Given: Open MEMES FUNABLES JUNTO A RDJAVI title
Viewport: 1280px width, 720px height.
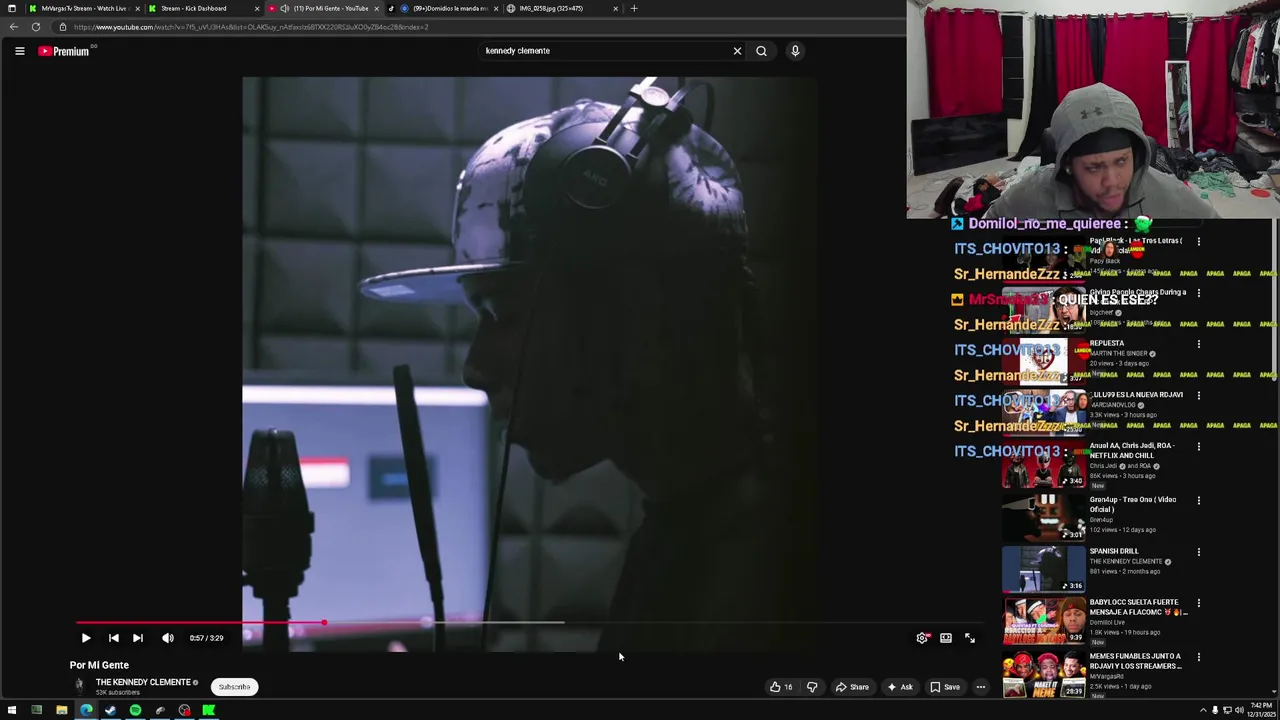Looking at the screenshot, I should tap(1136, 661).
